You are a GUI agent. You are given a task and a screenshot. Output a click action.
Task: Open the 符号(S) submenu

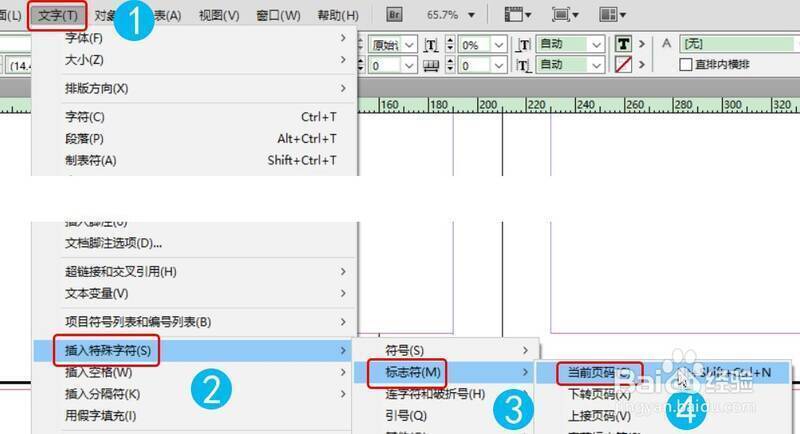[x=446, y=350]
